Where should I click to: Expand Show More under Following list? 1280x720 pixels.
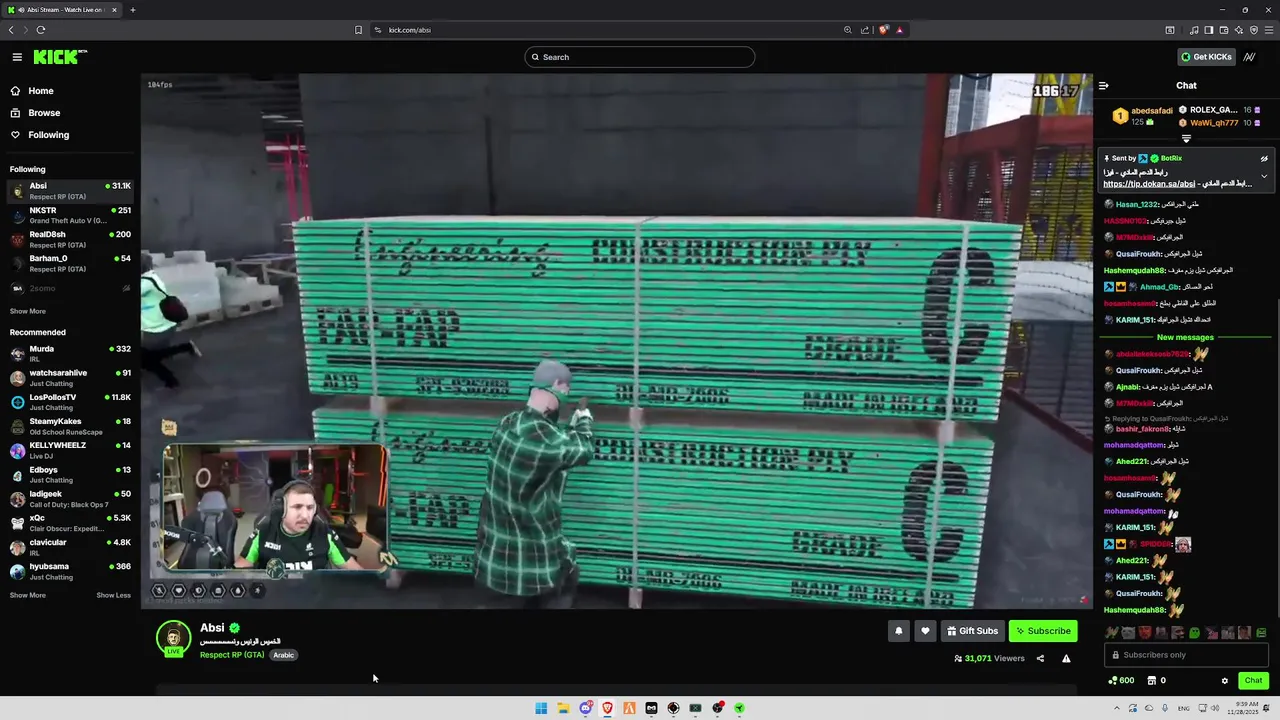coord(28,311)
